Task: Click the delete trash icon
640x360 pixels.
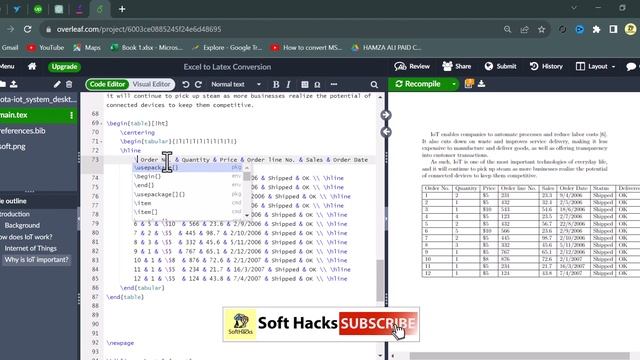Action: click(x=69, y=84)
